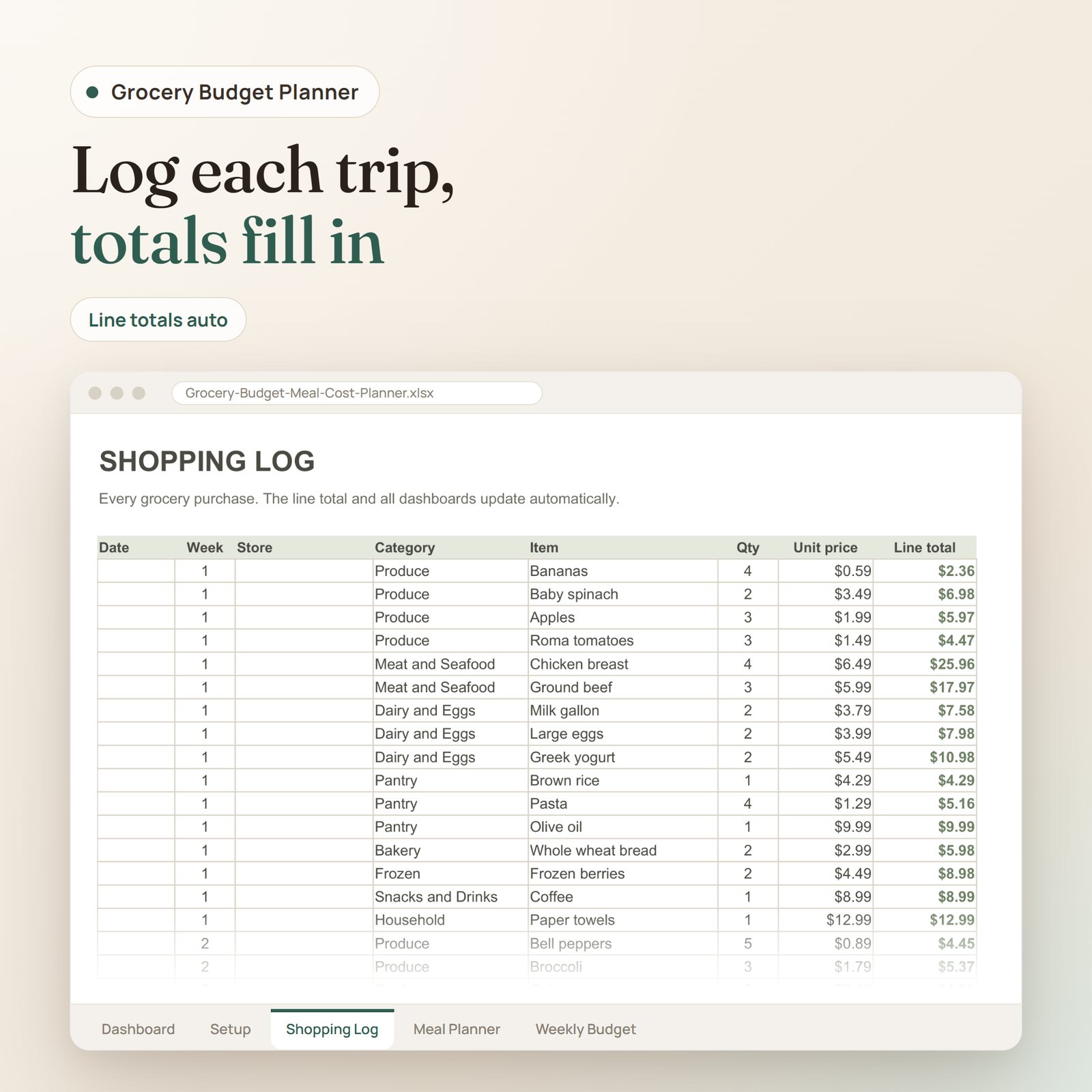Go to the Weekly Budget tab
The width and height of the screenshot is (1092, 1092).
coord(586,1029)
